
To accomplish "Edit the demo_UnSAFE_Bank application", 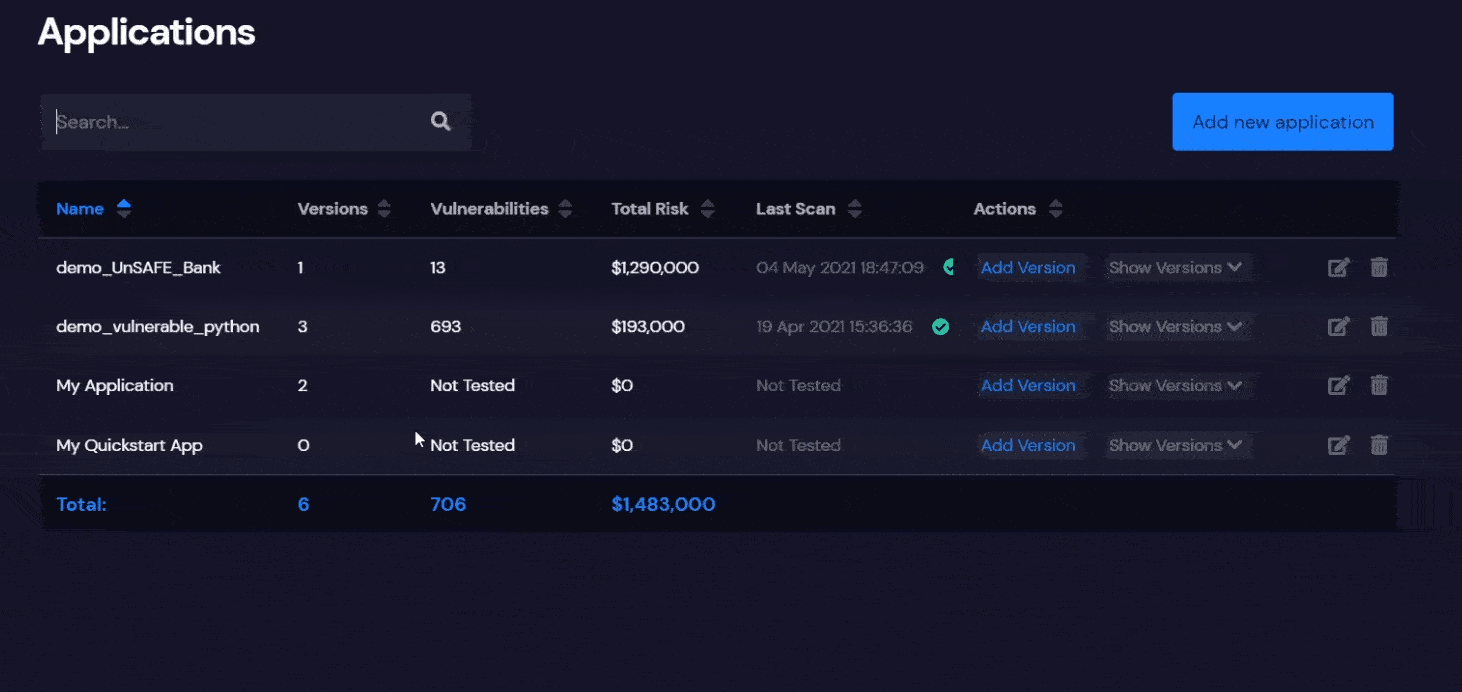I will (x=1338, y=268).
